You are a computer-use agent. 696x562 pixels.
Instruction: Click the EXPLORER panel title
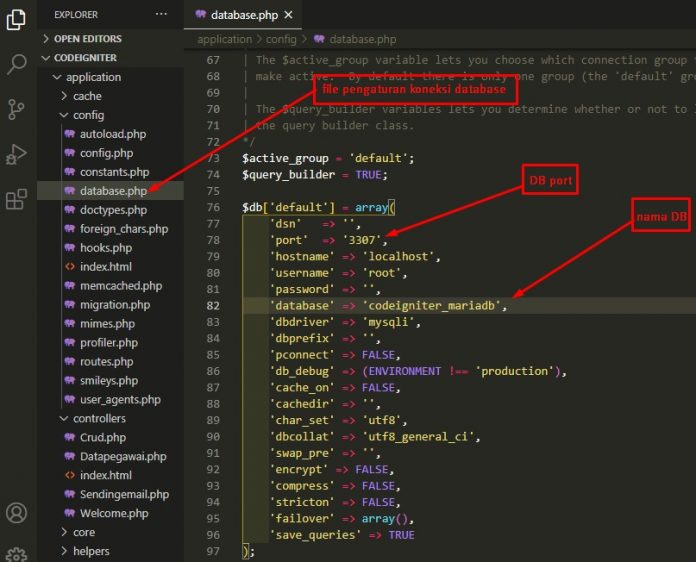[x=76, y=15]
